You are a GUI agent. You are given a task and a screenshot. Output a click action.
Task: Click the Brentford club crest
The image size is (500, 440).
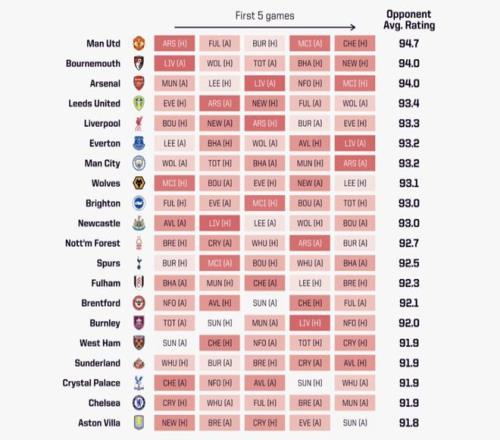click(139, 303)
